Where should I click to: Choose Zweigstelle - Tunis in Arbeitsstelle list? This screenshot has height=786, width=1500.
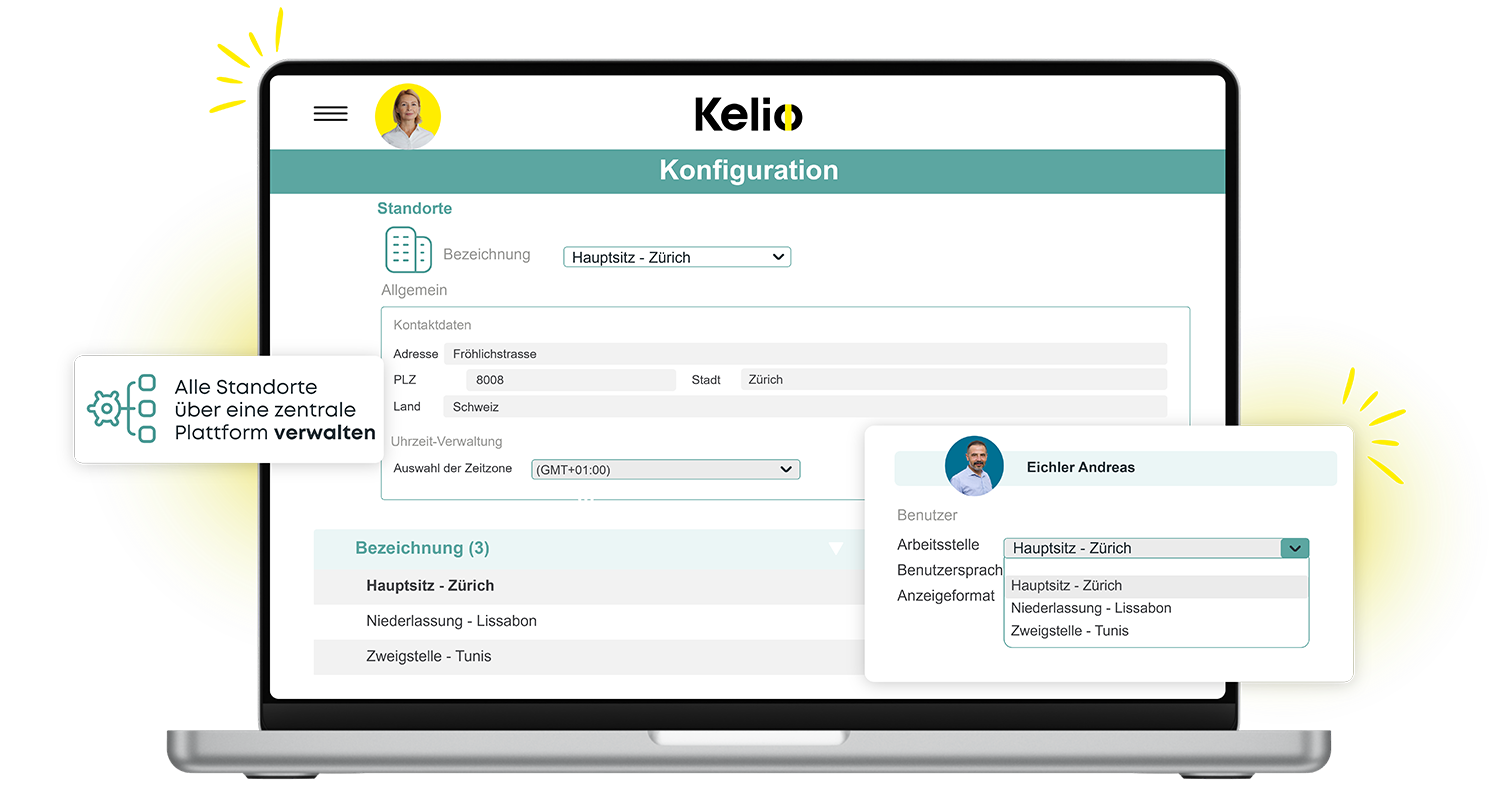[x=1156, y=631]
